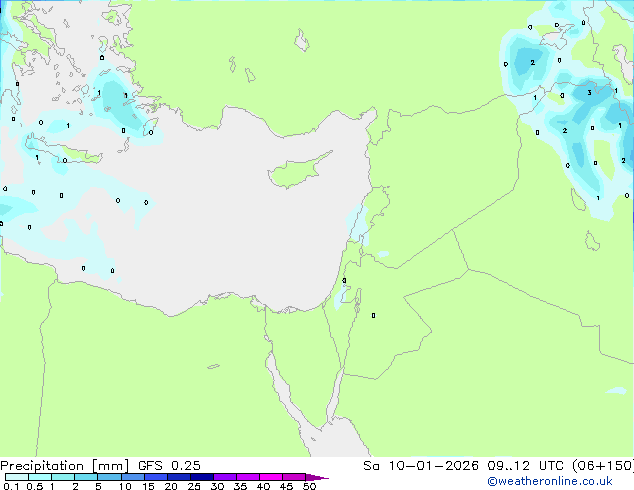Screen dimensions: 634x490
Task: Click the 'GFS 0.25' model label
Action: 169,466
